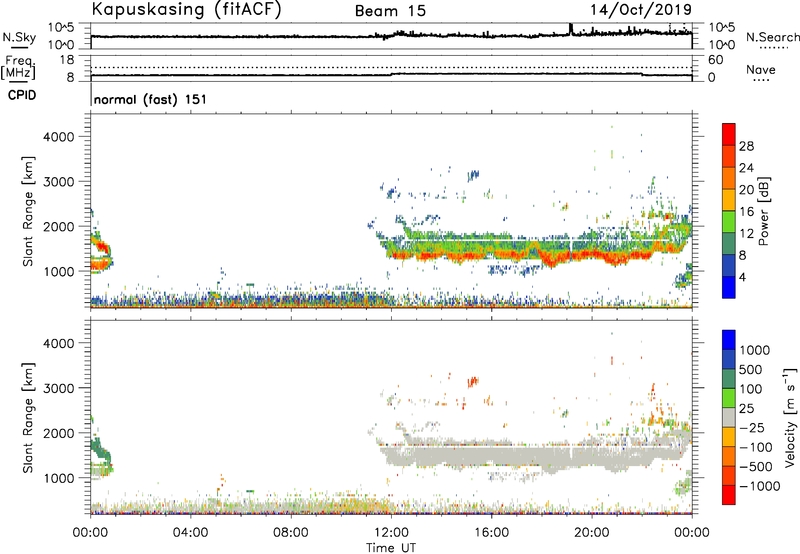800x554 pixels.
Task: Click the 'Velocity [m s-1]' colorbar label
Action: point(790,417)
